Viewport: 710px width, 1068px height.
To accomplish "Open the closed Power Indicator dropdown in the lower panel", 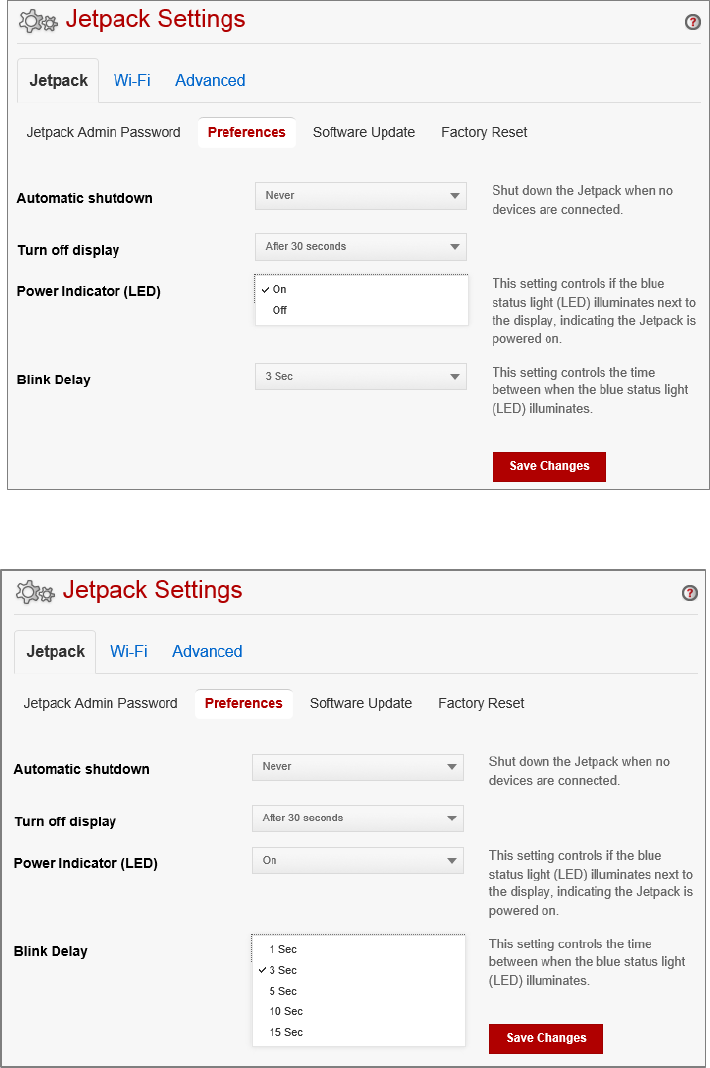I will click(357, 860).
